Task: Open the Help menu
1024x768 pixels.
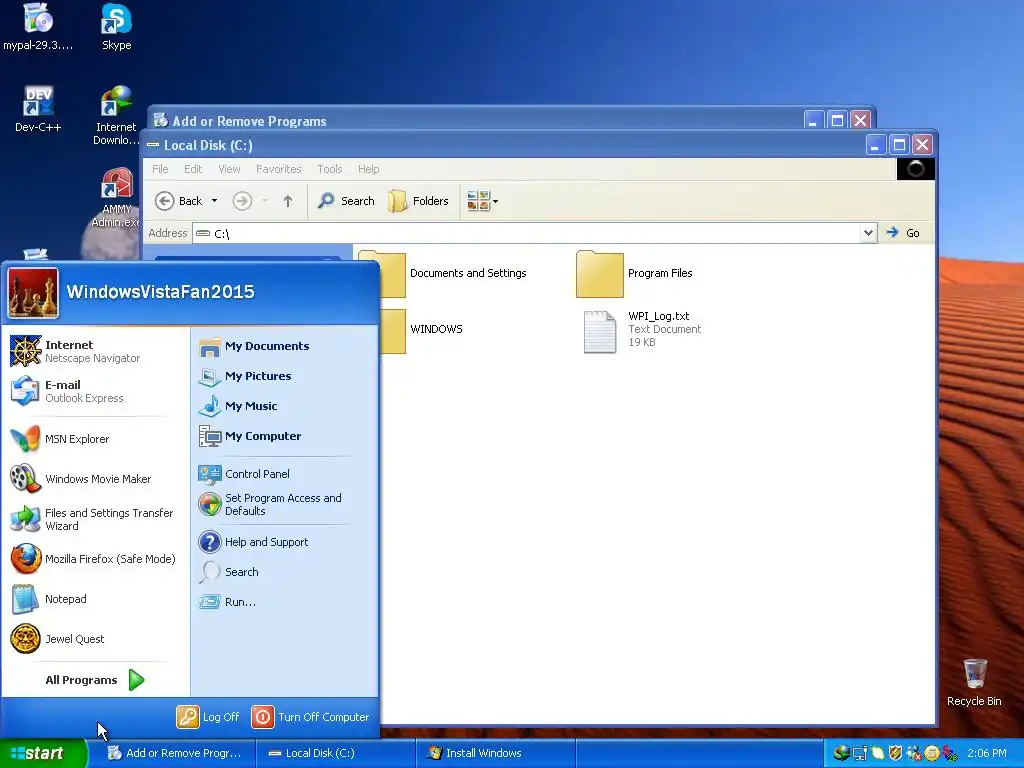Action: pos(368,169)
